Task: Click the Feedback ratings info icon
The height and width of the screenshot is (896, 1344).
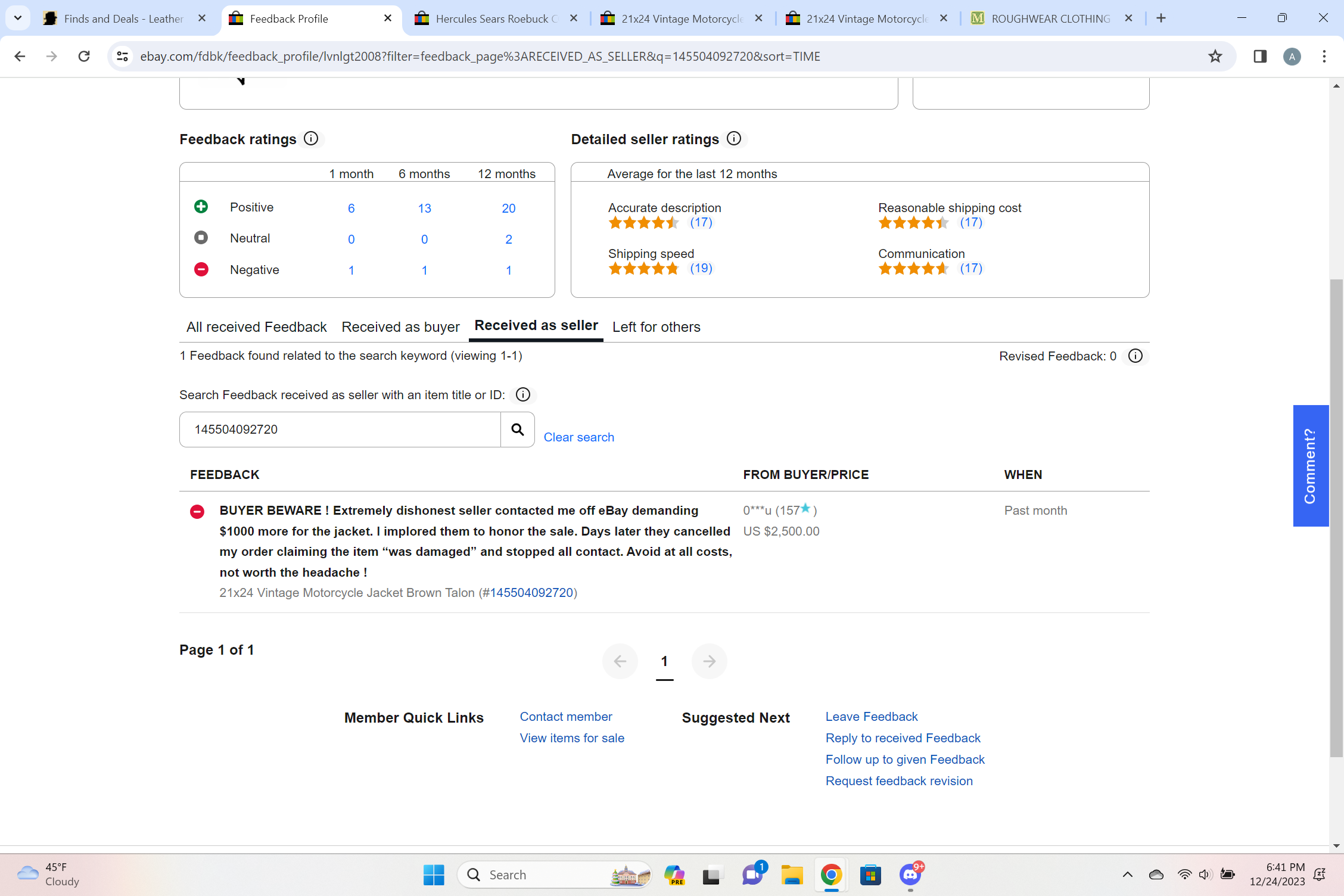Action: (x=311, y=139)
